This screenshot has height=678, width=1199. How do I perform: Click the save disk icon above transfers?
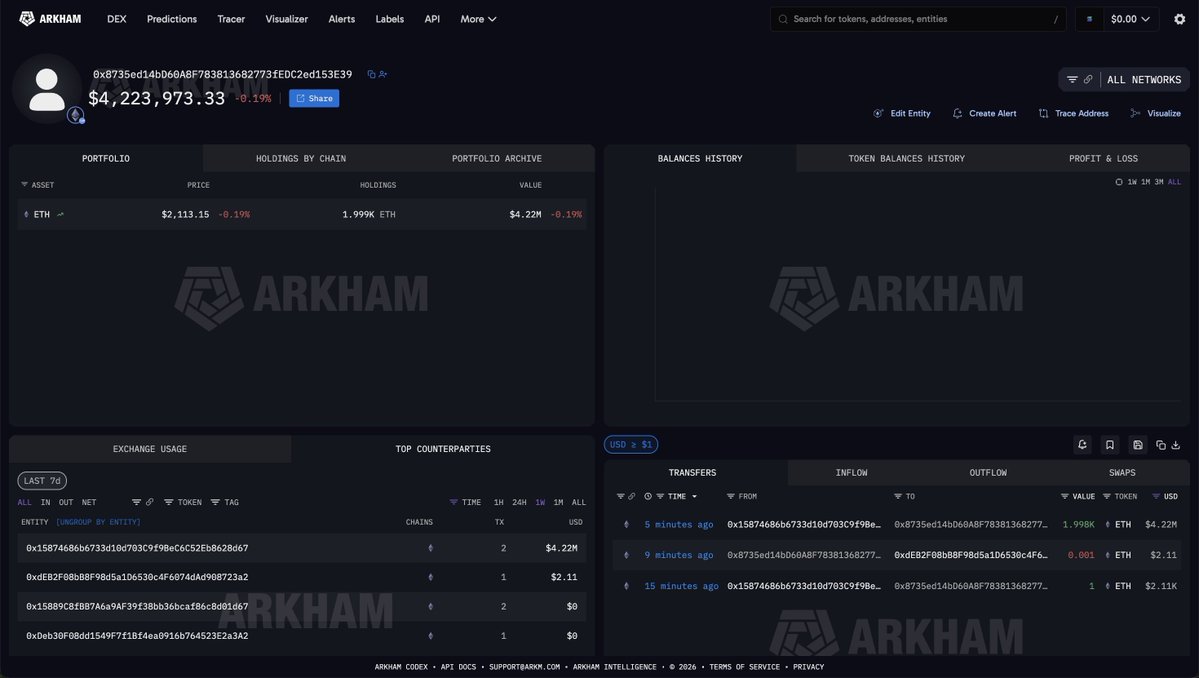coord(1138,444)
